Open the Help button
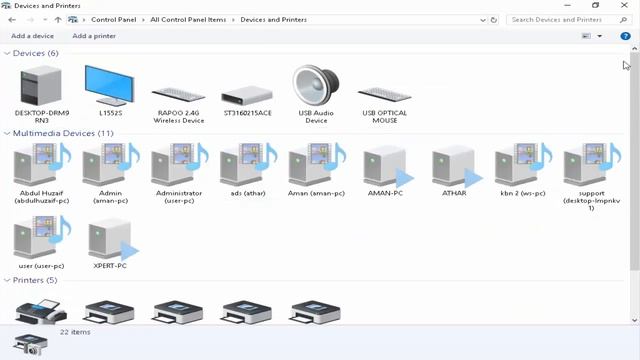 pos(625,36)
